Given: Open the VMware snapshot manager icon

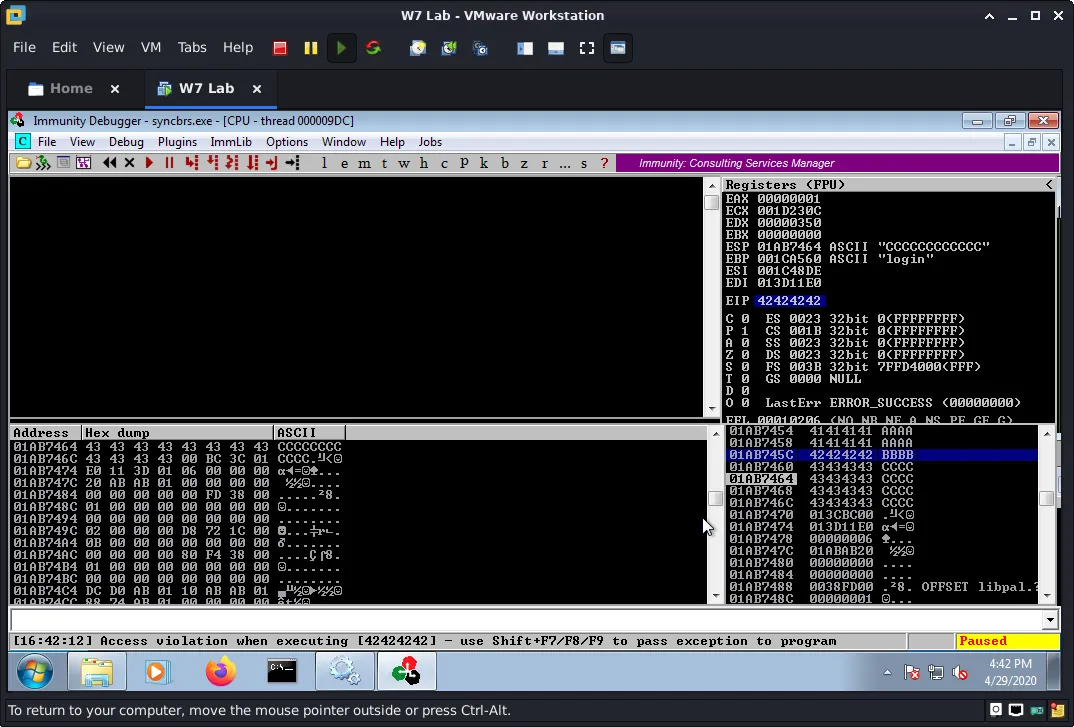Looking at the screenshot, I should coord(481,48).
